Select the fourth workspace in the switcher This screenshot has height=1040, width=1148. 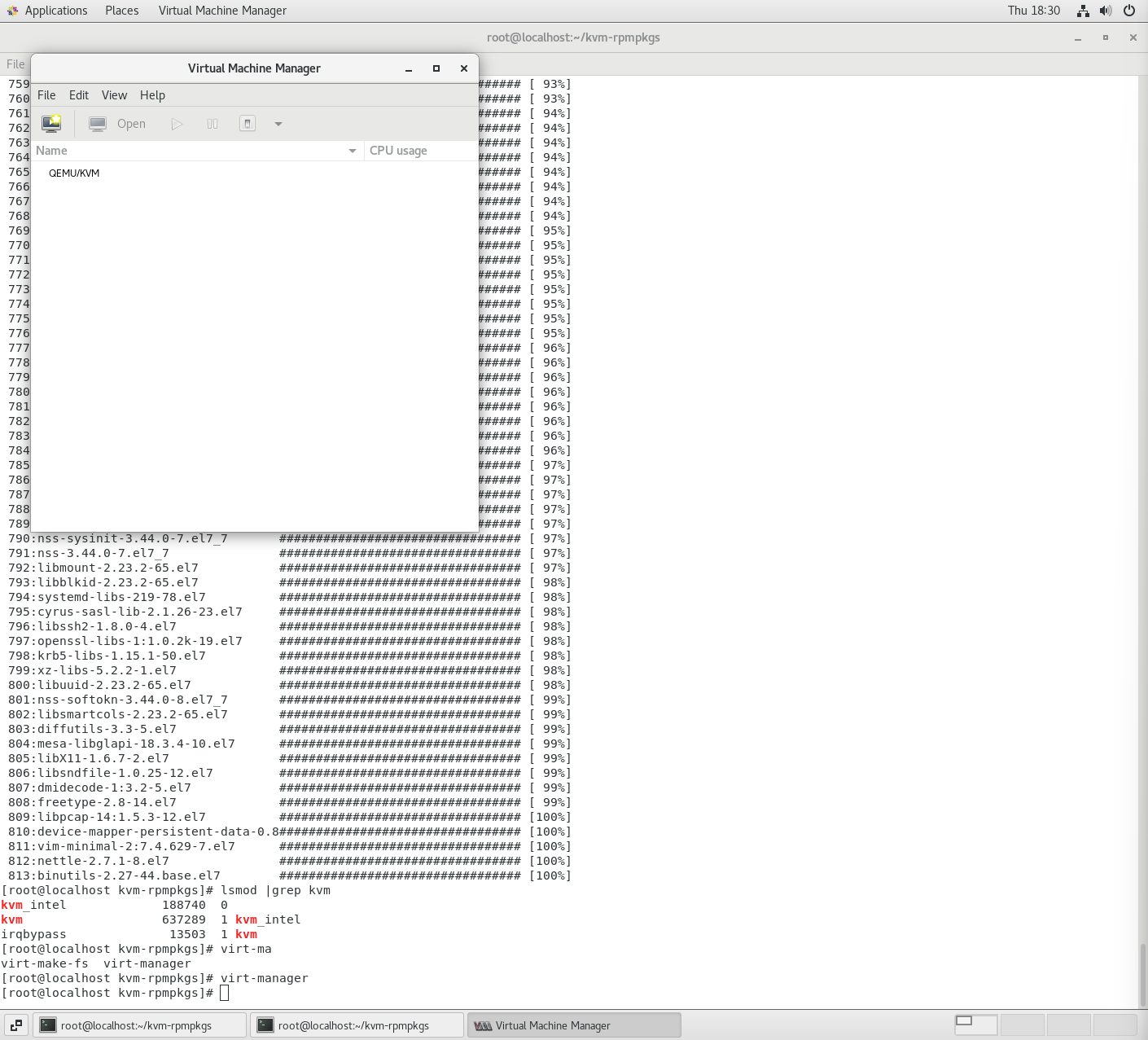[1115, 1025]
